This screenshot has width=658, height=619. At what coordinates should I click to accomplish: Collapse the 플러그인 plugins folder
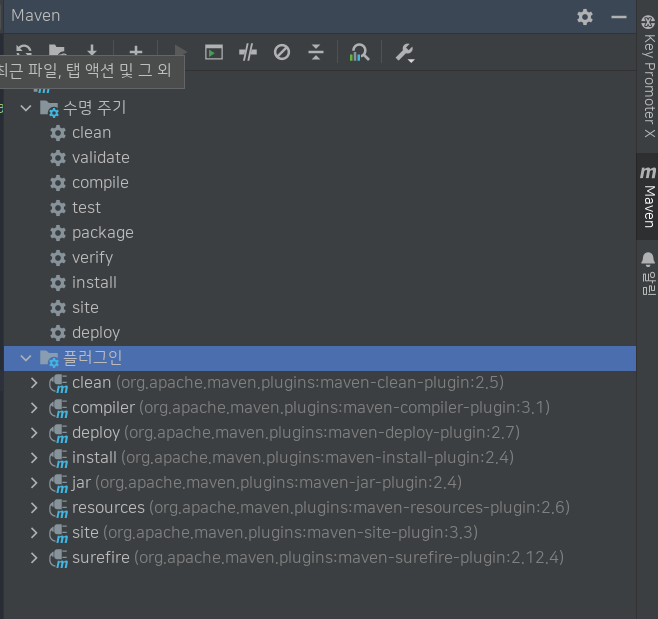coord(26,358)
